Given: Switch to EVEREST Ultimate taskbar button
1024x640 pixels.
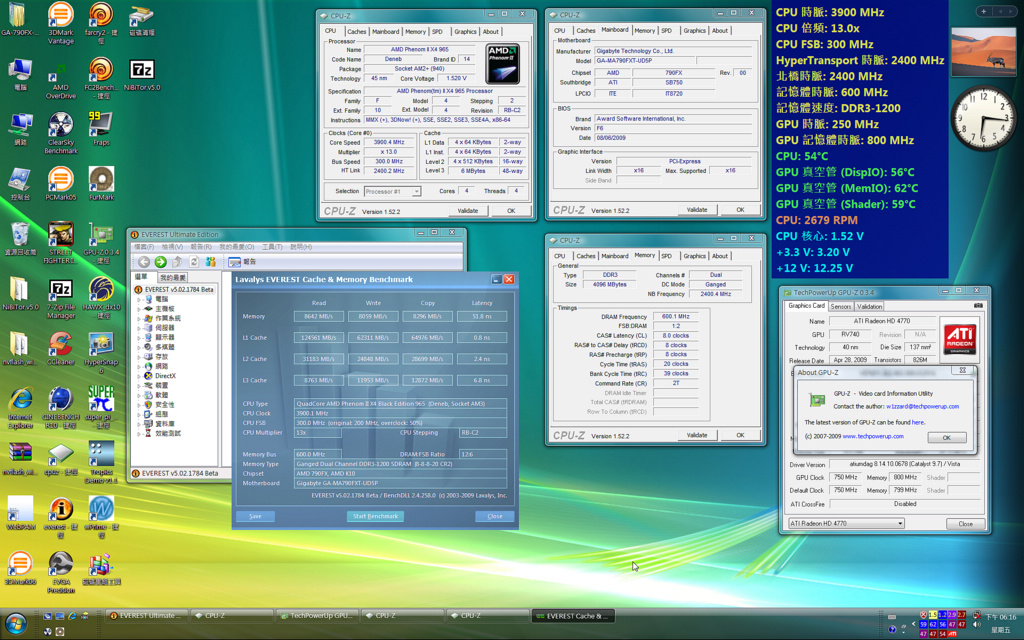Looking at the screenshot, I should point(147,615).
